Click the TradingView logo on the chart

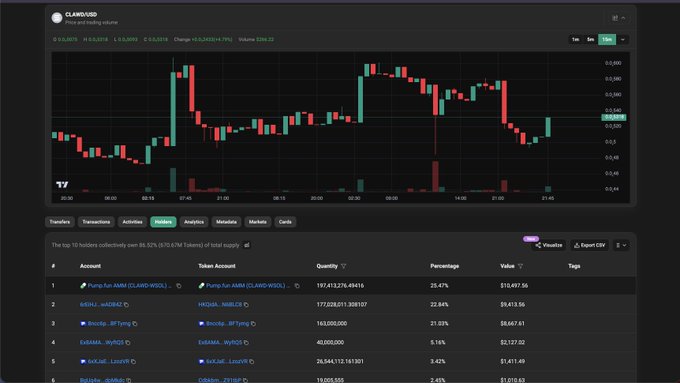[x=62, y=185]
